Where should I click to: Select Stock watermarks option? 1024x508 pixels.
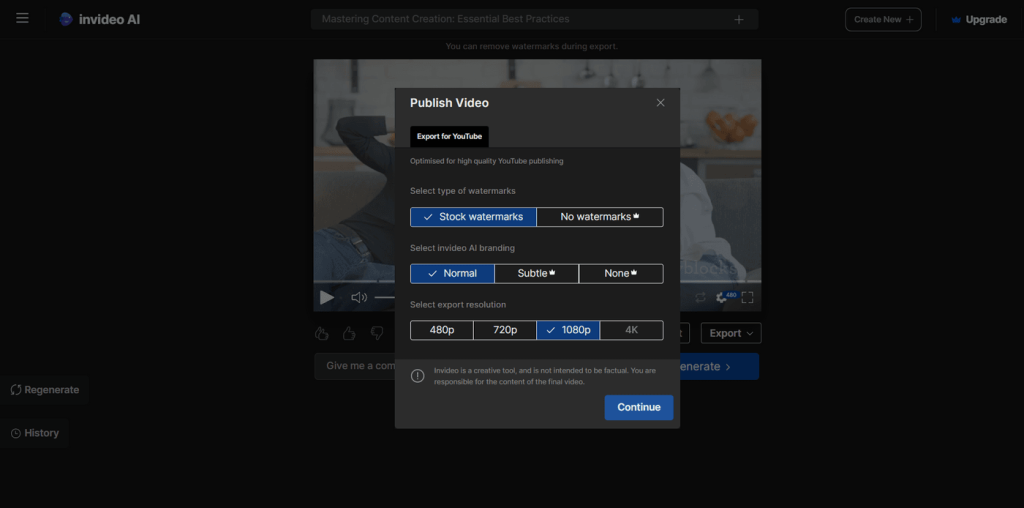click(x=473, y=217)
